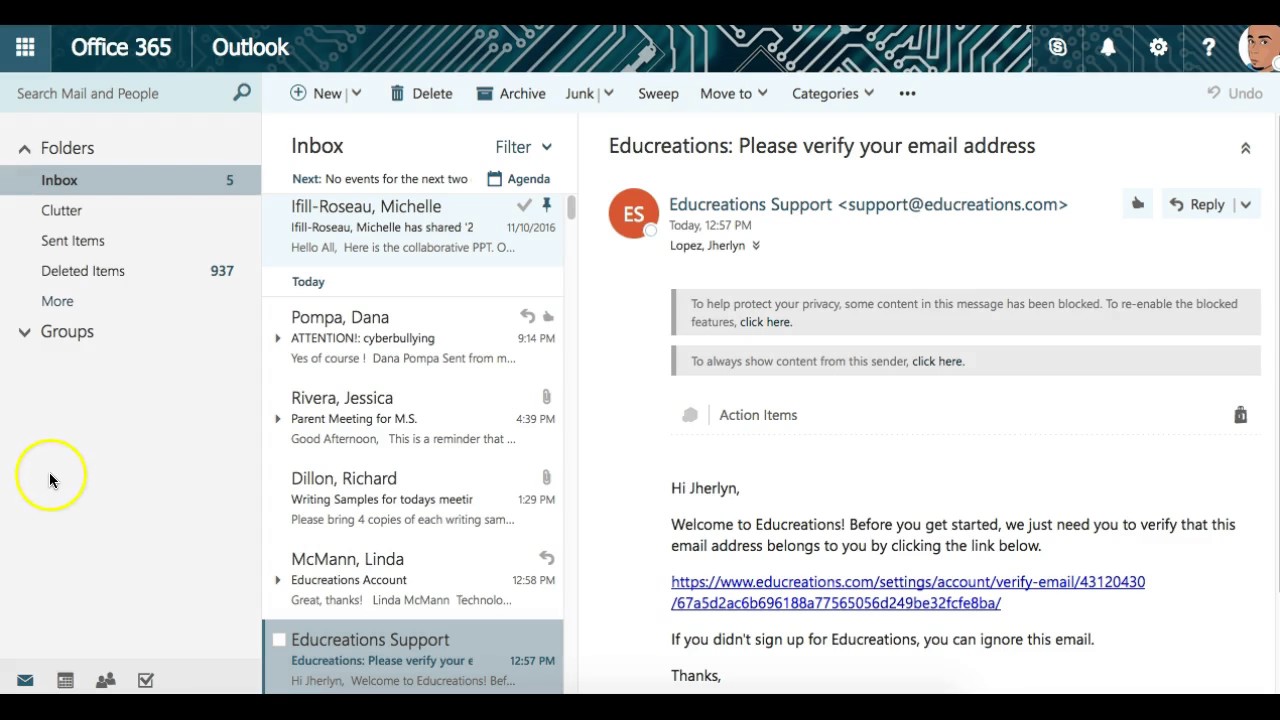Image resolution: width=1280 pixels, height=720 pixels.
Task: Click the like thumb icon on Pompa message
Action: point(548,316)
